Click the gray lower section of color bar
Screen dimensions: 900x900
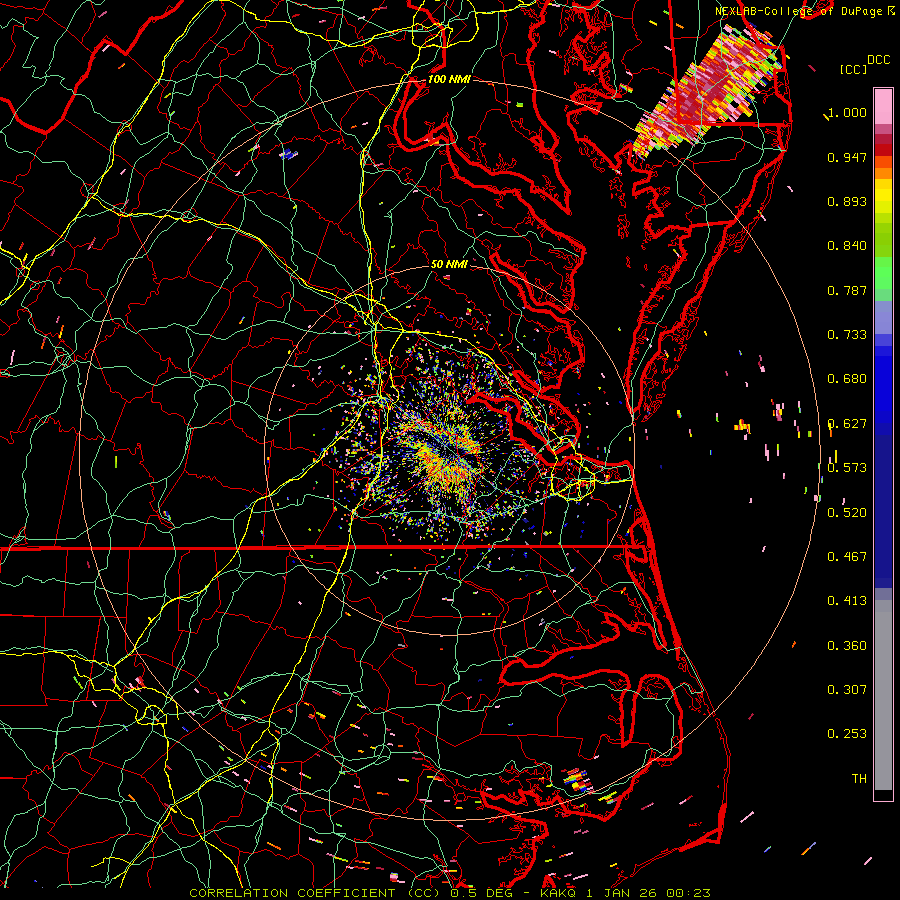click(883, 695)
